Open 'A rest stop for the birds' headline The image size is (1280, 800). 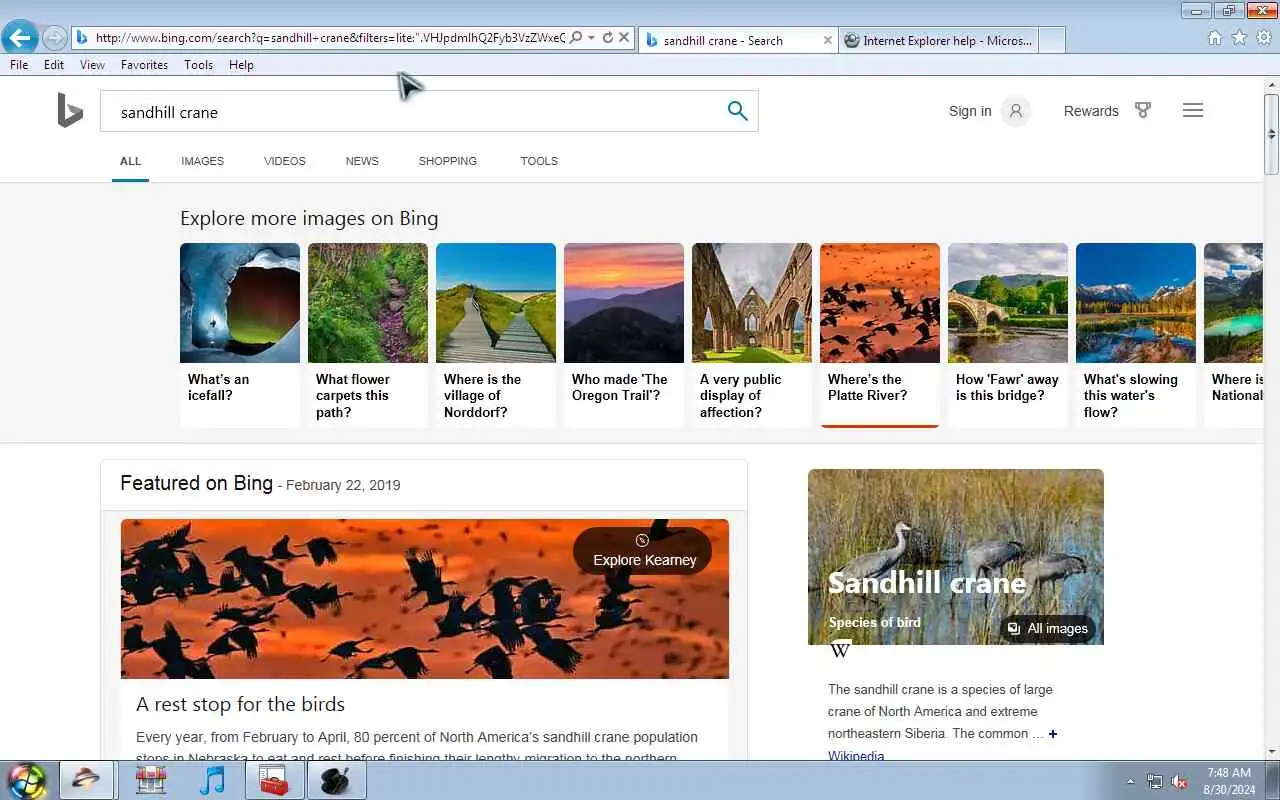coord(240,704)
